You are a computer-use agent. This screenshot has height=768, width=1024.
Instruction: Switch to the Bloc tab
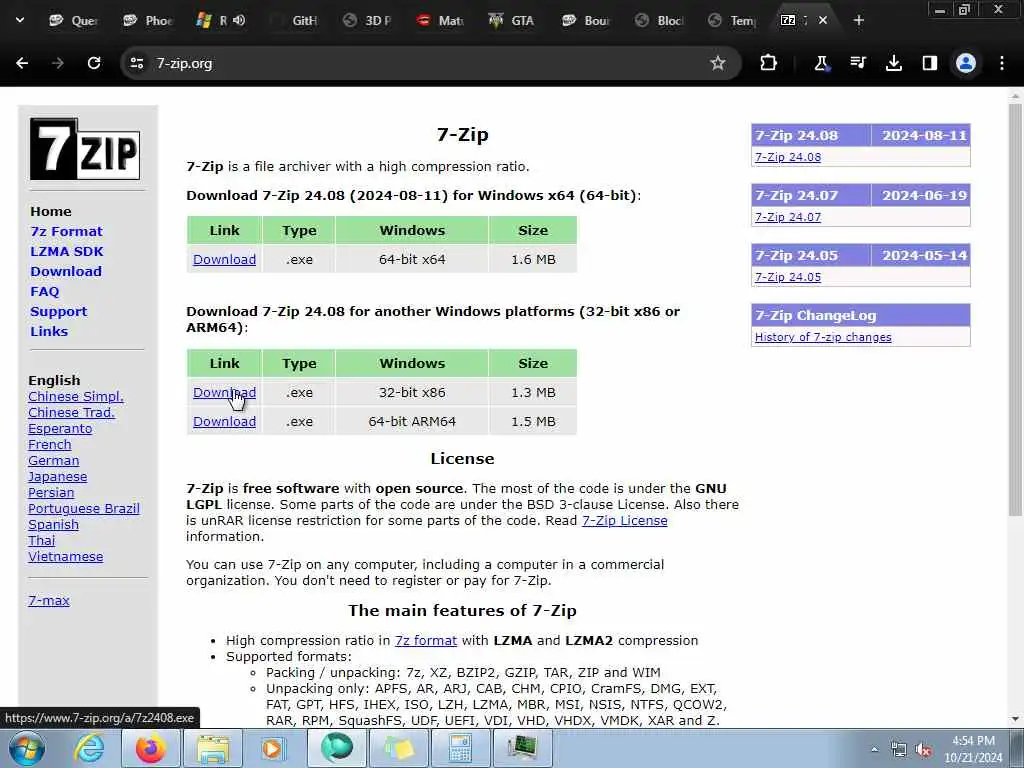(660, 21)
